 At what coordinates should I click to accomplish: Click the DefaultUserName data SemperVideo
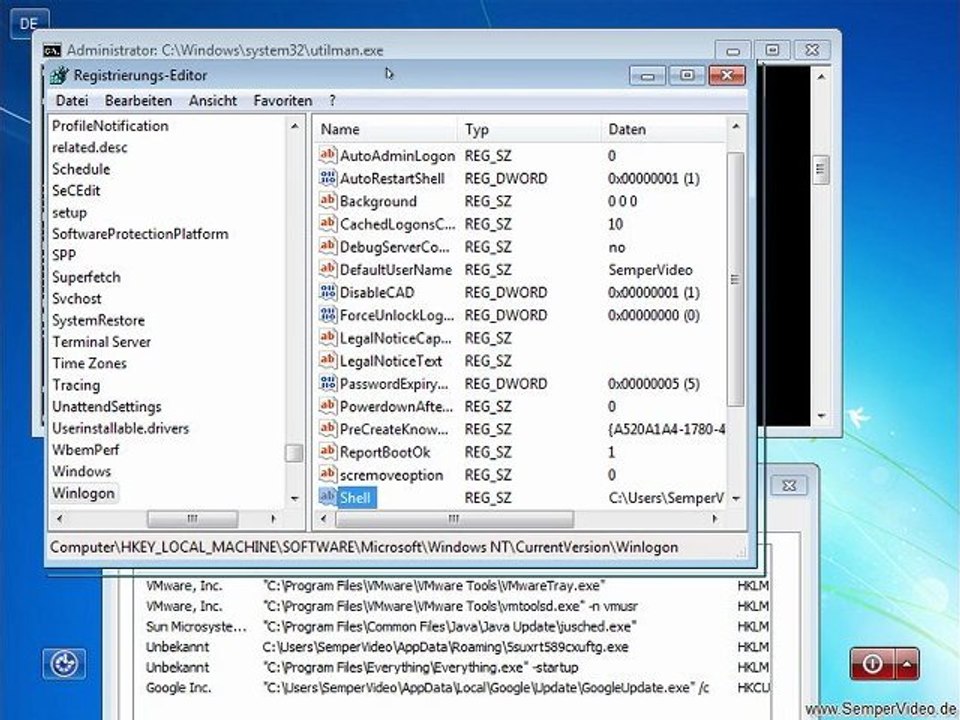pos(650,269)
